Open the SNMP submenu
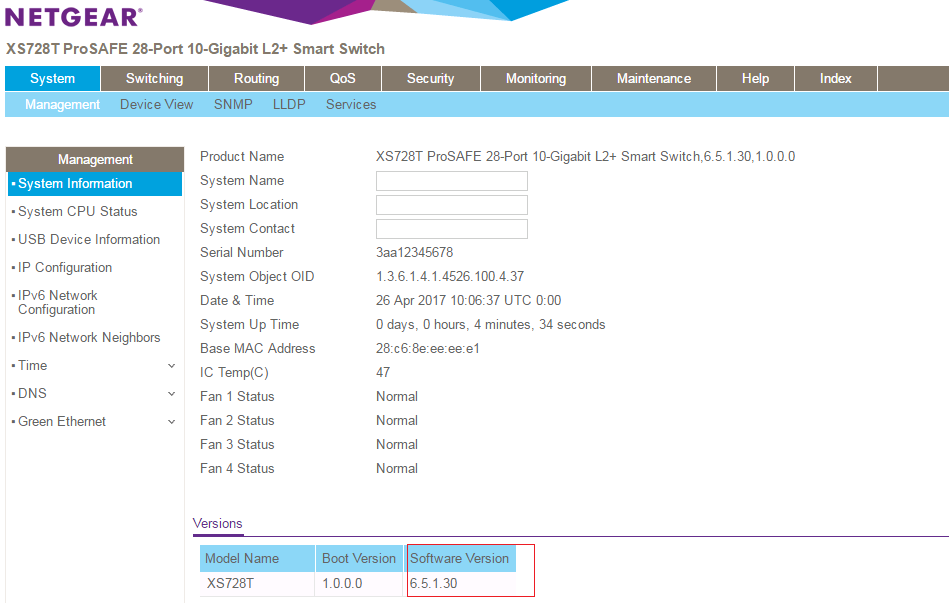This screenshot has width=949, height=603. (233, 105)
